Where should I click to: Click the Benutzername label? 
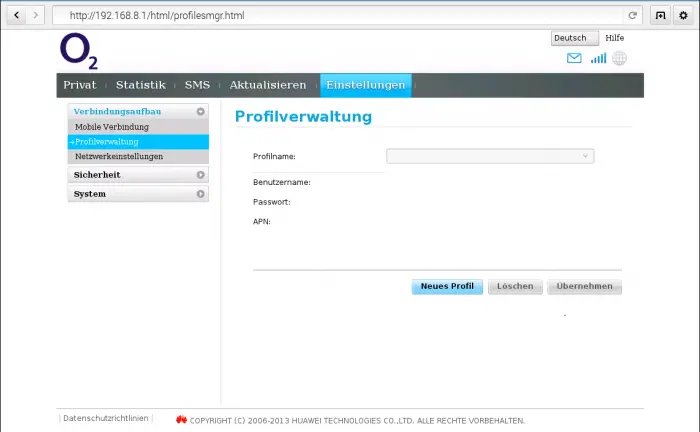(282, 183)
